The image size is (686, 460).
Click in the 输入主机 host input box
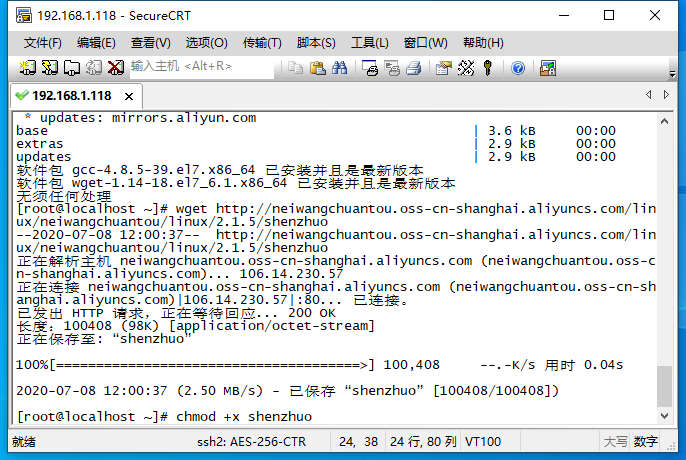tap(202, 67)
